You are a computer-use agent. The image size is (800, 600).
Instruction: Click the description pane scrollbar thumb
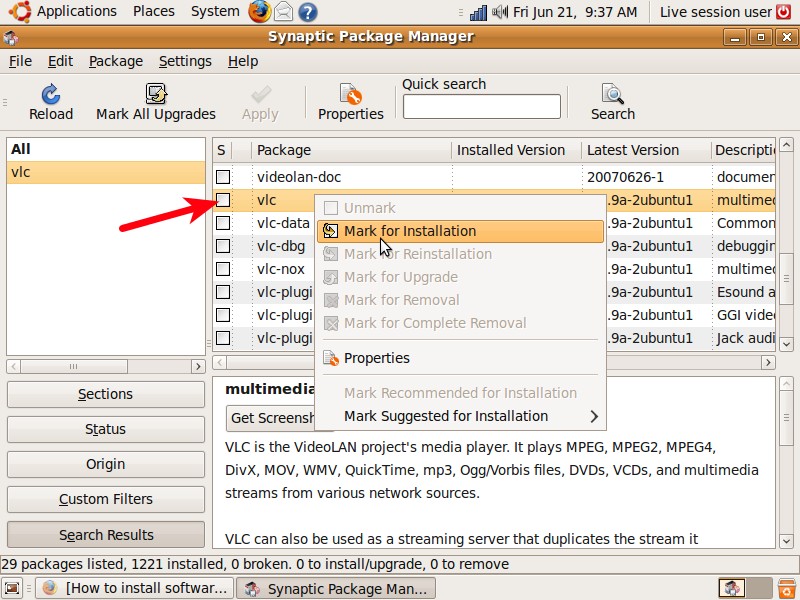(786, 418)
